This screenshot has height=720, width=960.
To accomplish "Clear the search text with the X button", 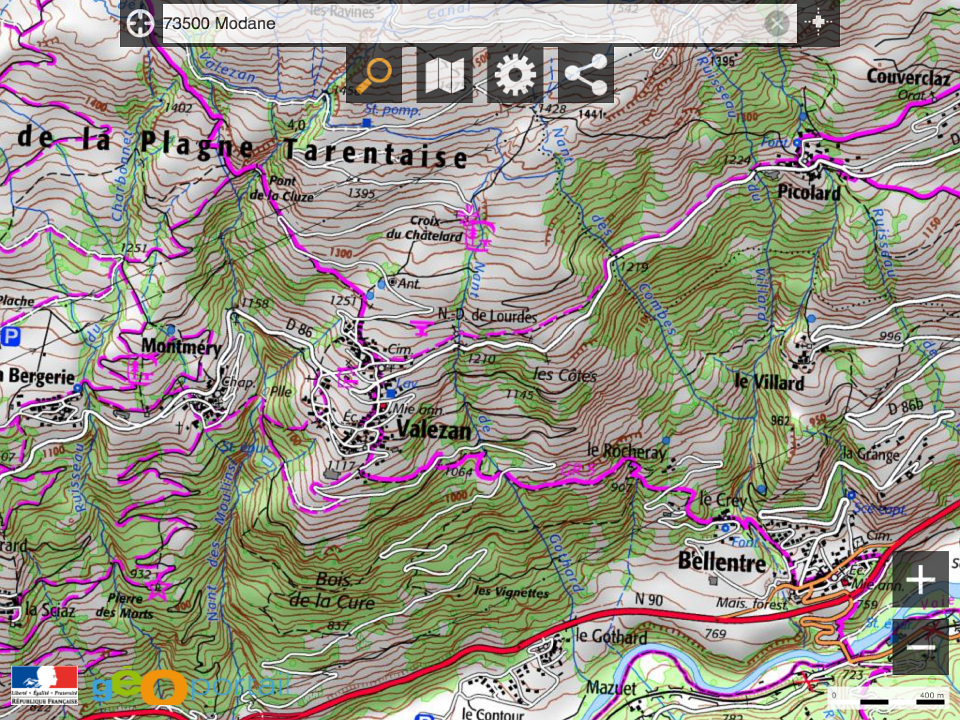I will click(x=777, y=23).
